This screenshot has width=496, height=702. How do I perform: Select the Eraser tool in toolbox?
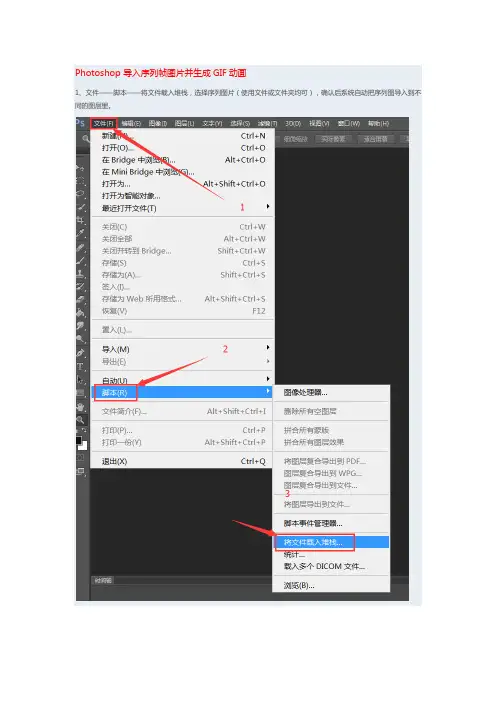click(81, 300)
